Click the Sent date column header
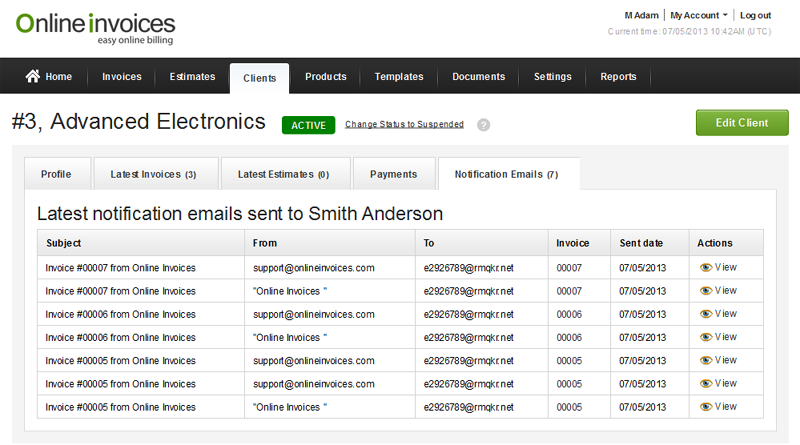 (x=642, y=243)
